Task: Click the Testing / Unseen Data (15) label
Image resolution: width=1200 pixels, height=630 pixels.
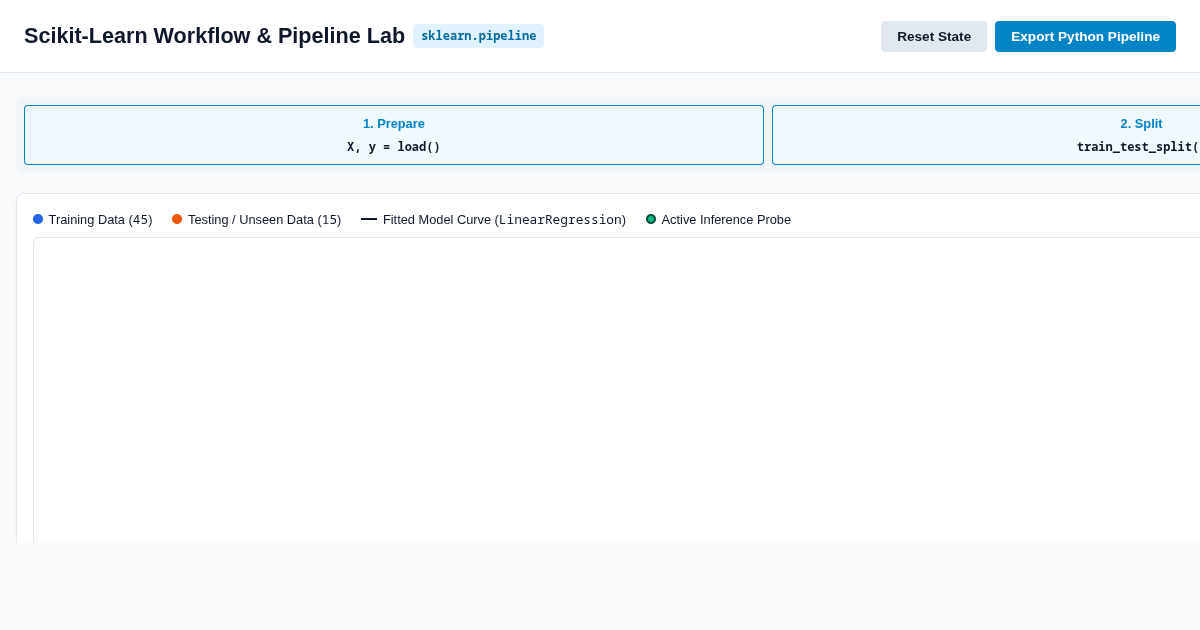Action: (x=264, y=219)
